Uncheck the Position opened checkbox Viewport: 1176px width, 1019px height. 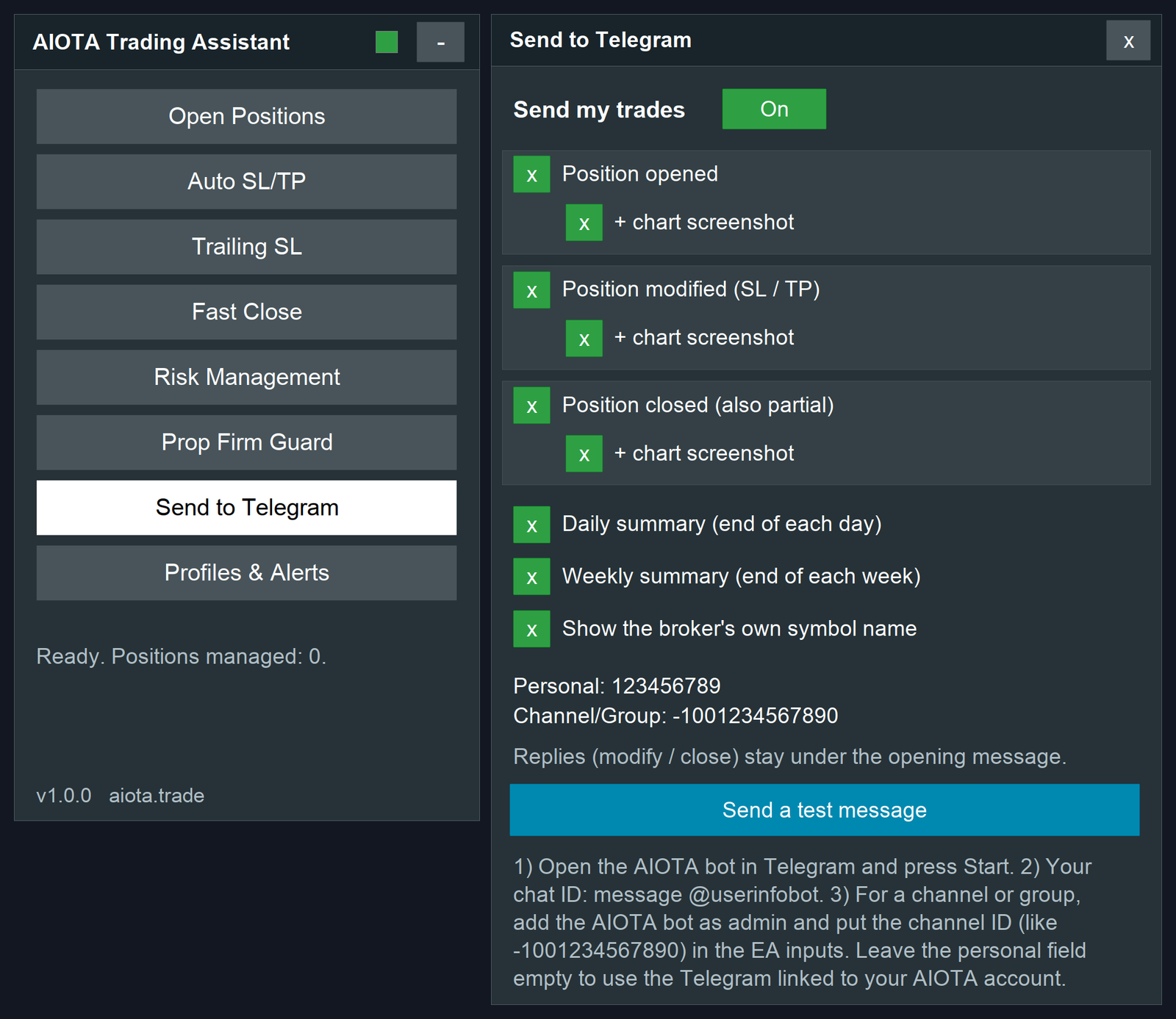click(531, 174)
